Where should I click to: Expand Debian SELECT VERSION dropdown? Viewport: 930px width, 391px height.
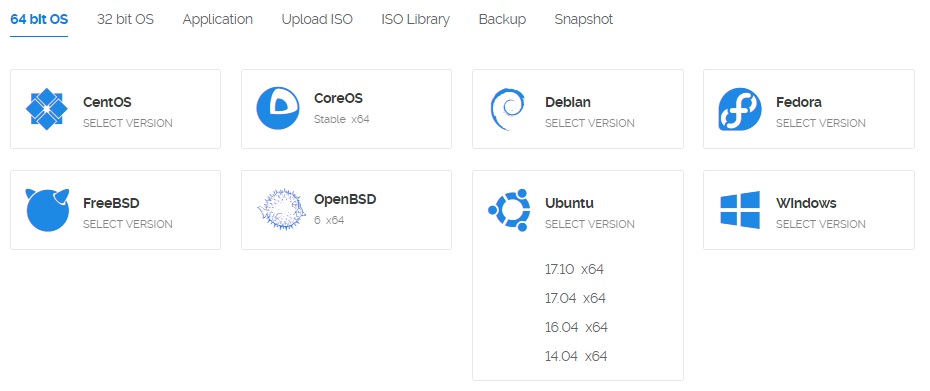(590, 123)
